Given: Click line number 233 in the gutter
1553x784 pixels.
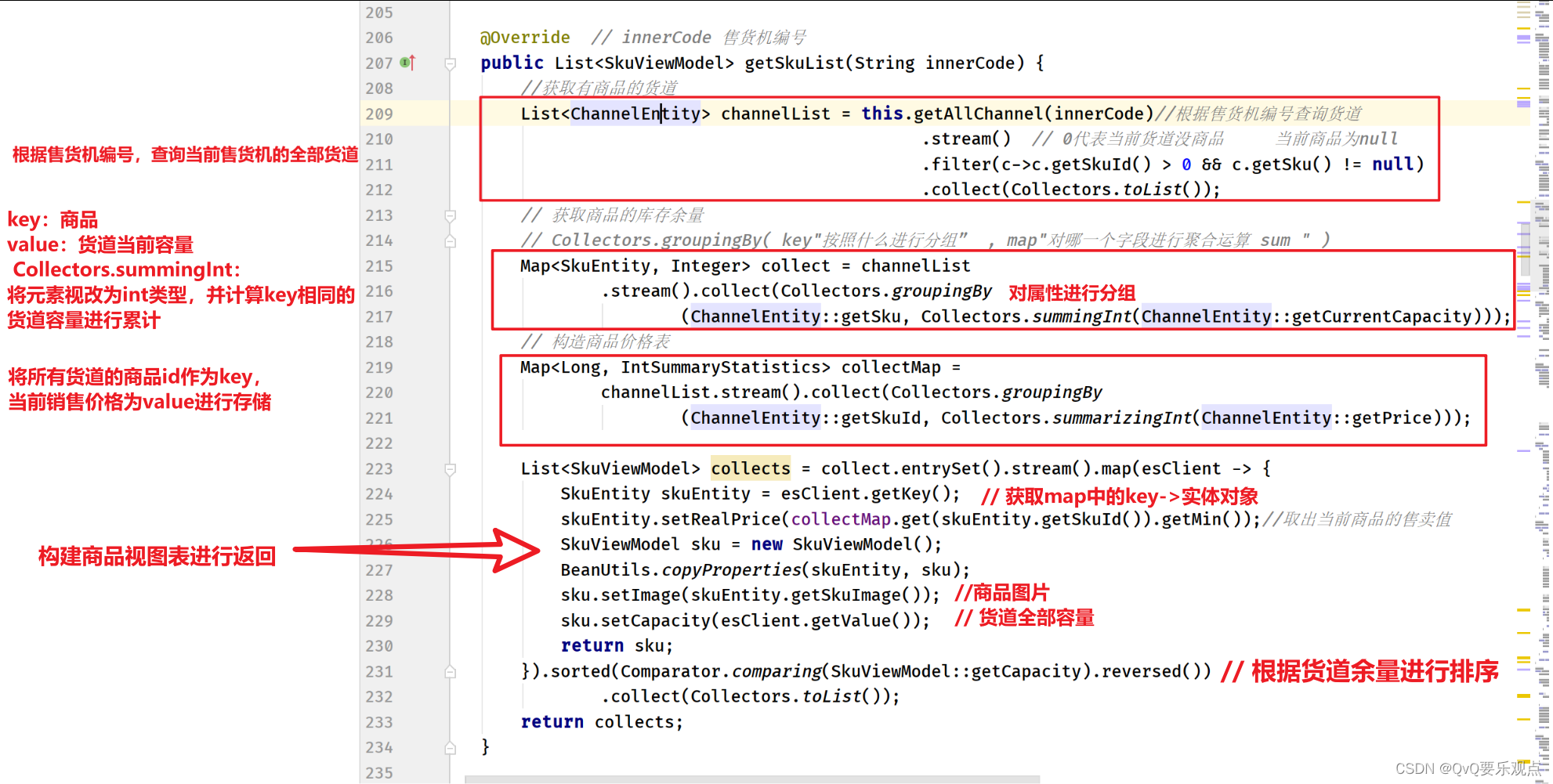Looking at the screenshot, I should (x=379, y=722).
